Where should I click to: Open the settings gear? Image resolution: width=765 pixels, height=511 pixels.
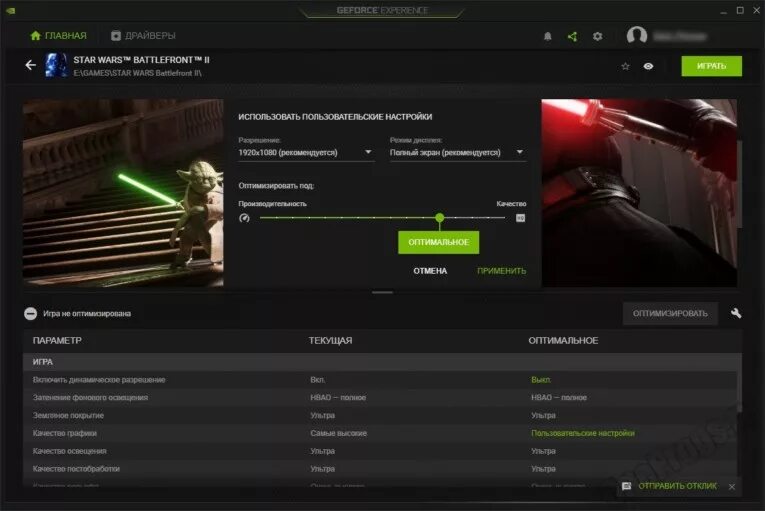tap(597, 36)
